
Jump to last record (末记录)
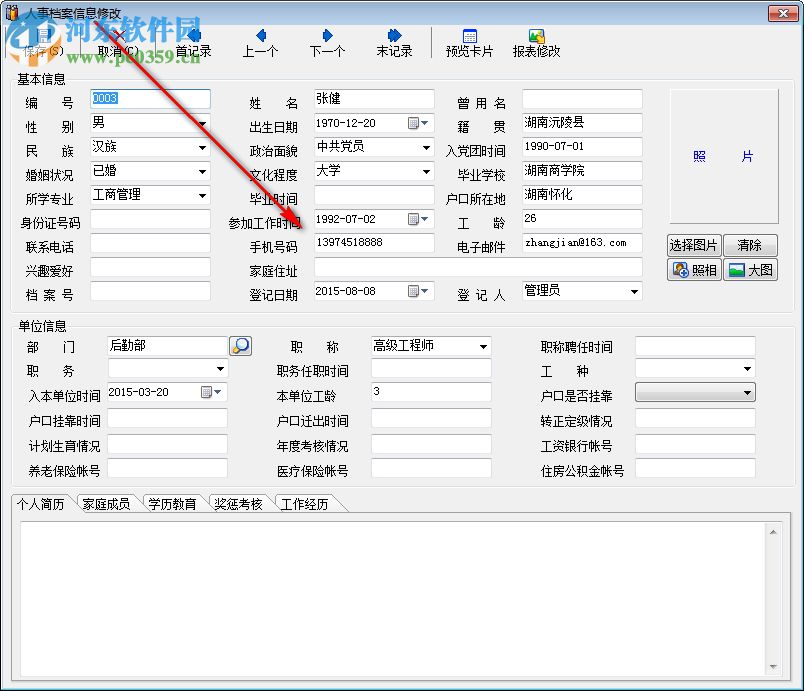coord(394,43)
